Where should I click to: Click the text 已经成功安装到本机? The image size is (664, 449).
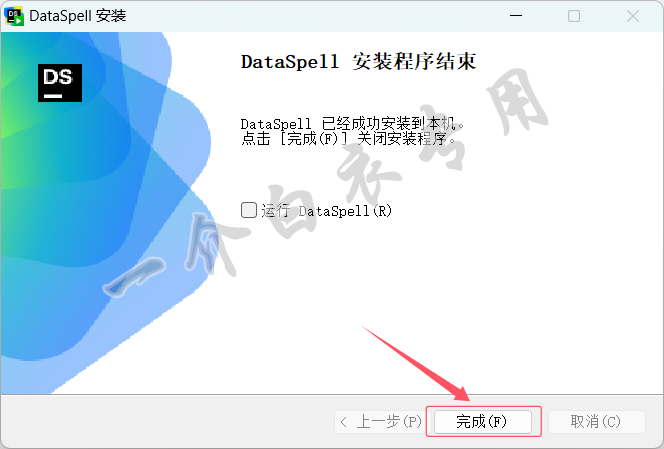(x=389, y=124)
